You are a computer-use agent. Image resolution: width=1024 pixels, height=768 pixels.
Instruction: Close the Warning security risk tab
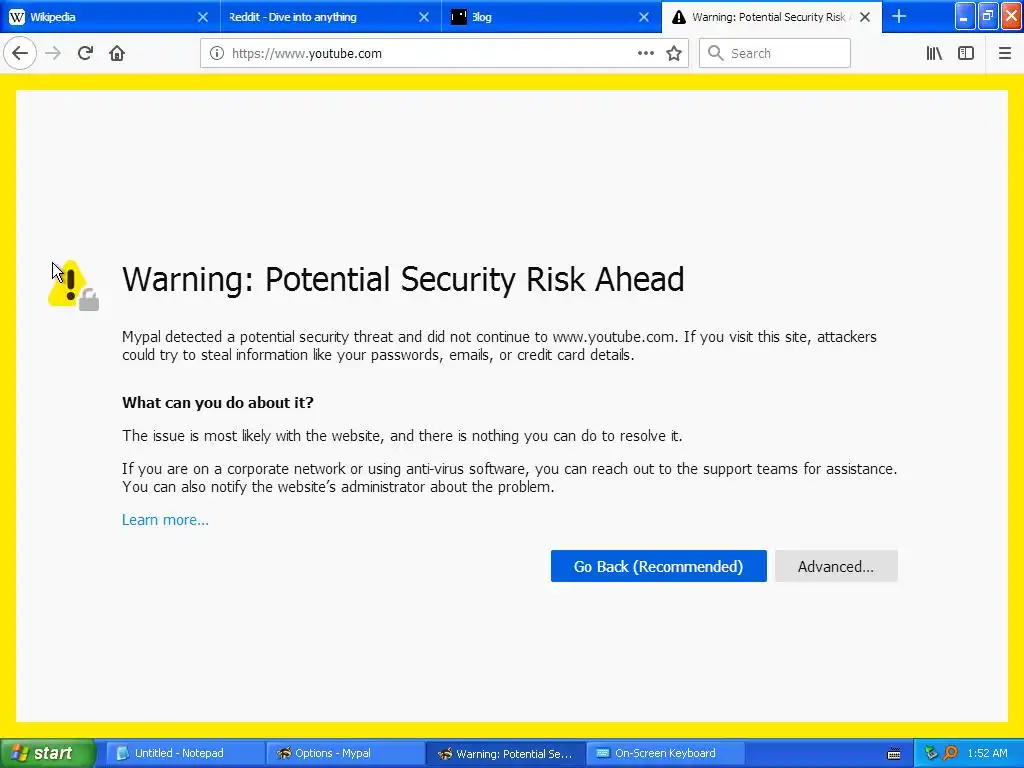click(865, 17)
